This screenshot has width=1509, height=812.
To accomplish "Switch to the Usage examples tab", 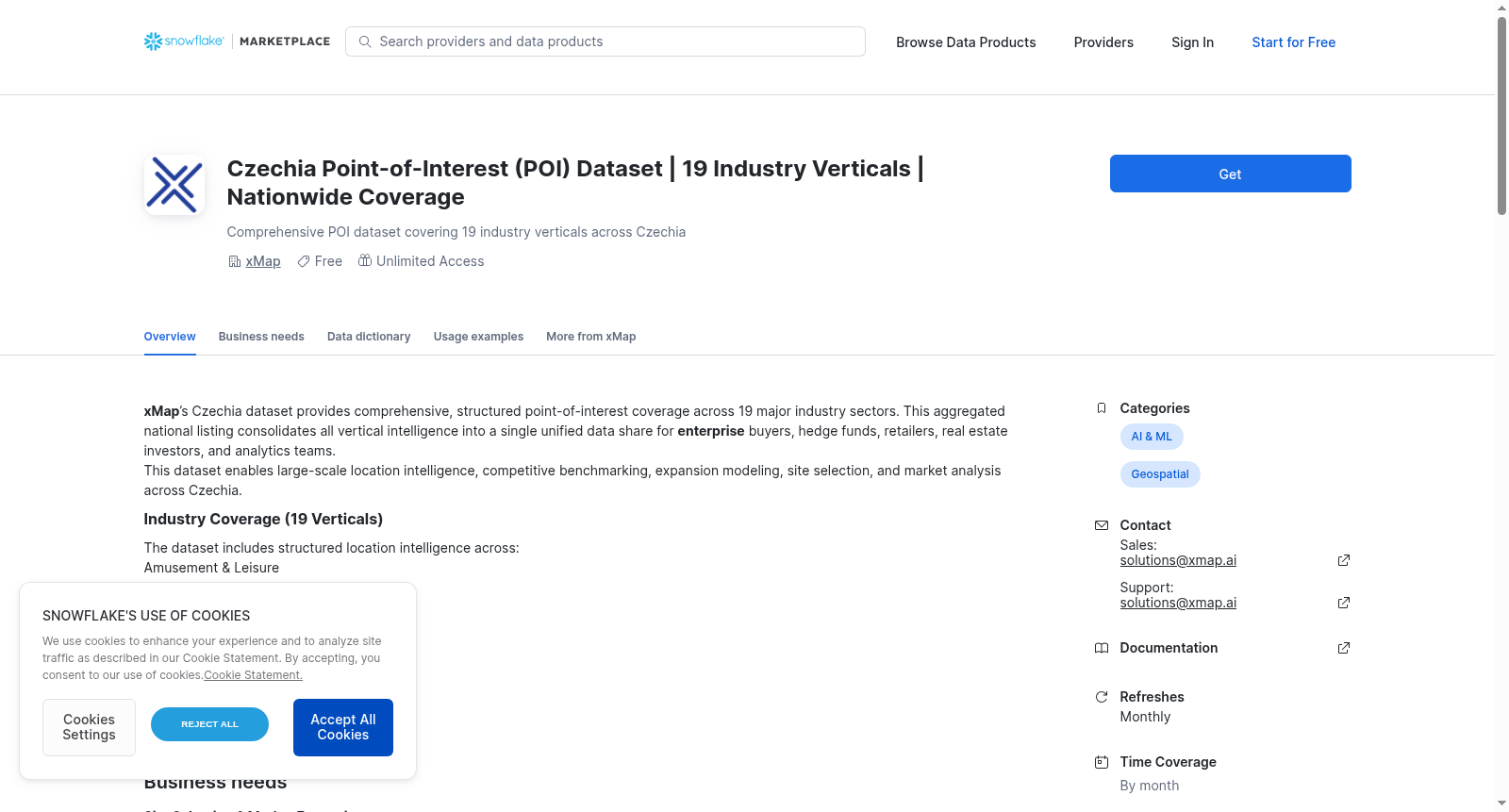I will click(x=478, y=337).
